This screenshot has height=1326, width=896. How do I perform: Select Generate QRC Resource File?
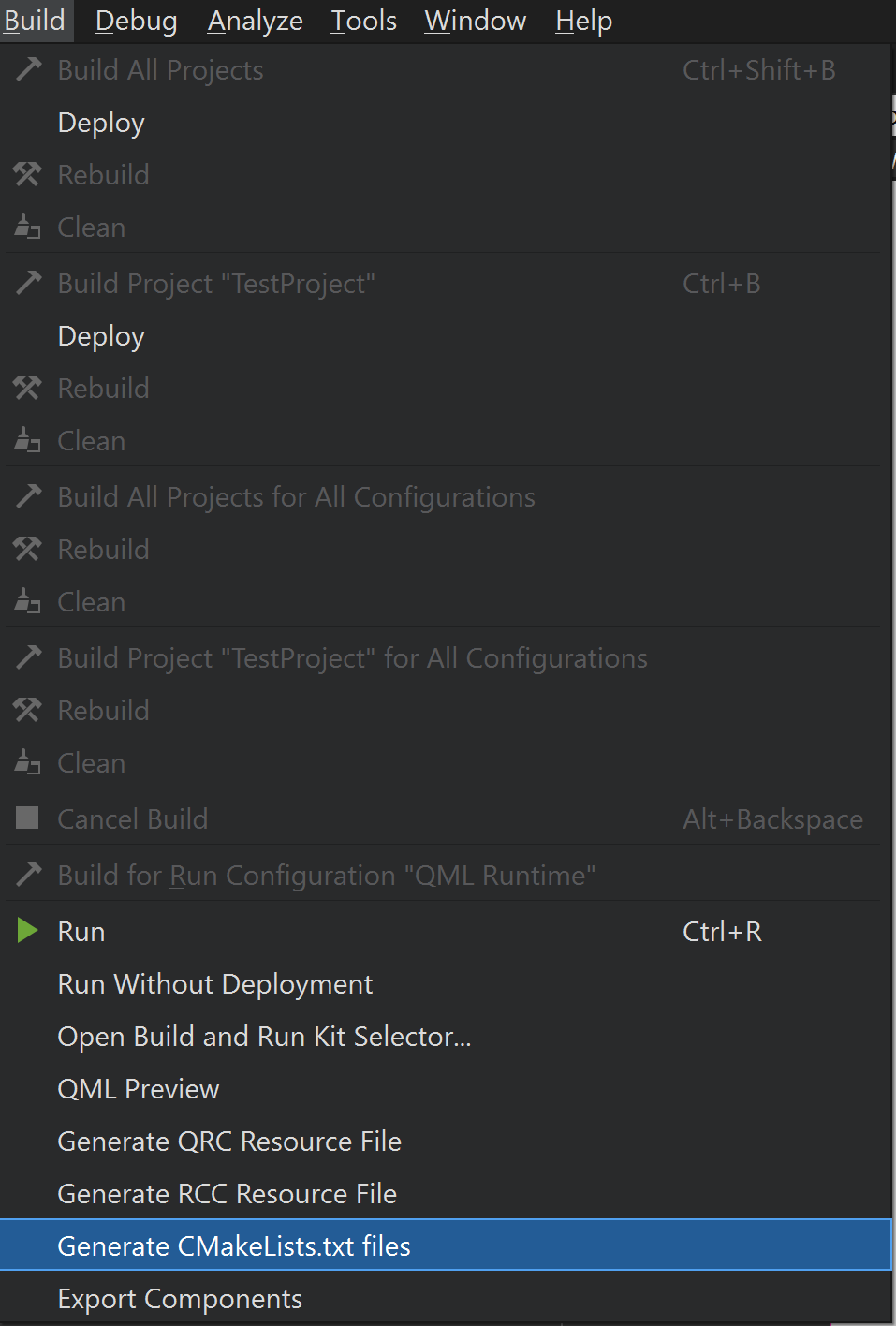[228, 1141]
